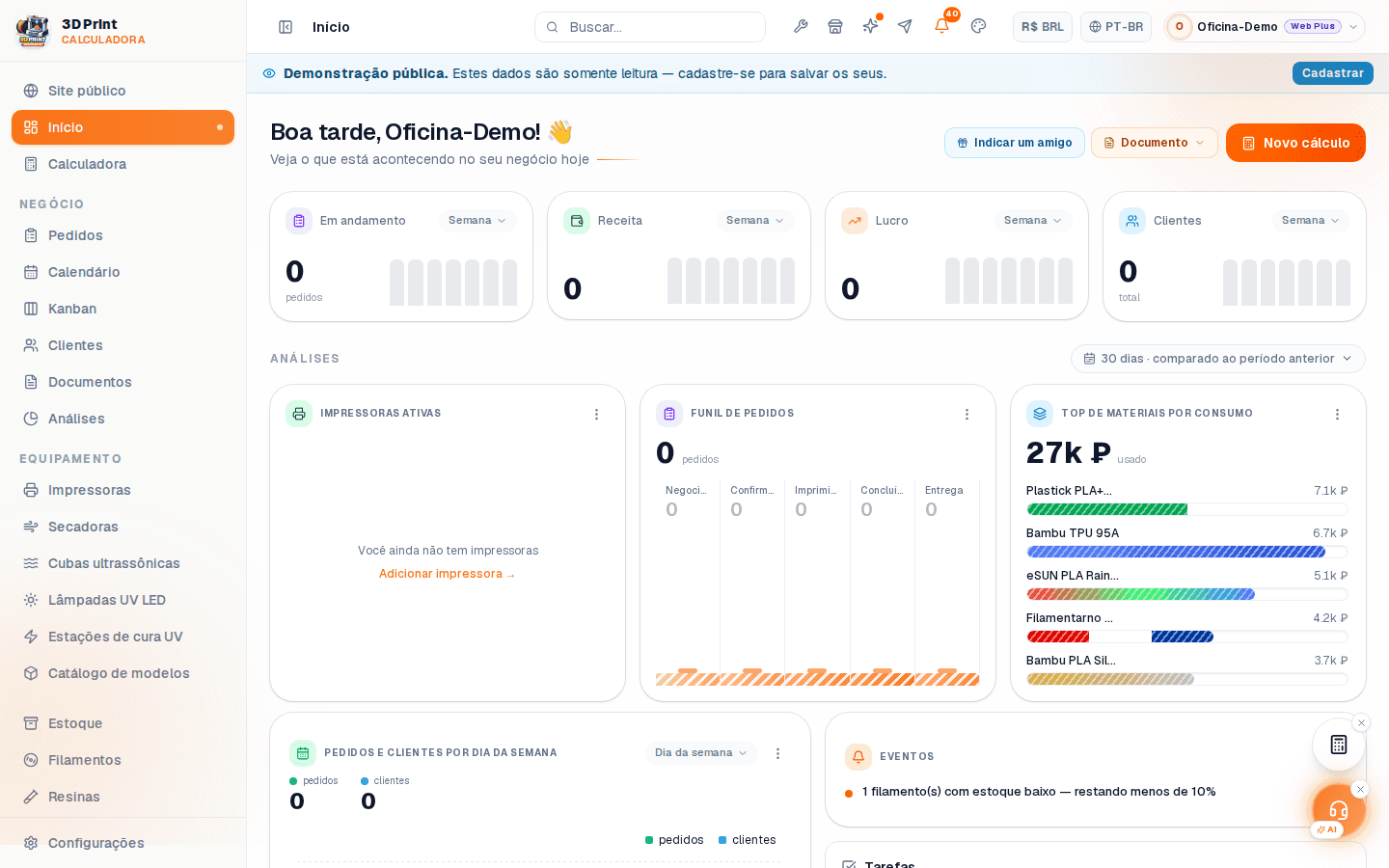Change language from PT-BR

(x=1116, y=27)
